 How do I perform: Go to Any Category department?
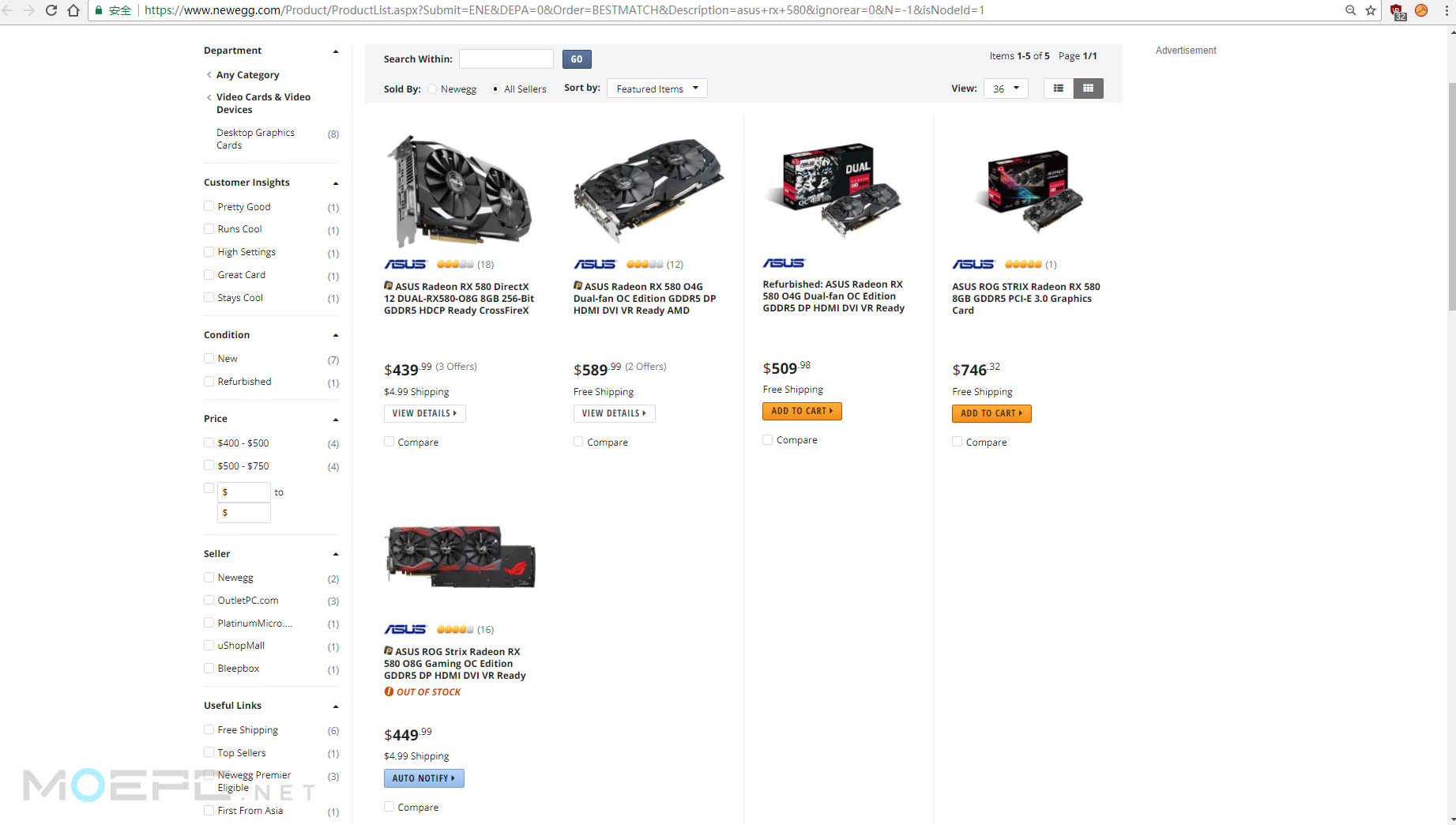[247, 75]
